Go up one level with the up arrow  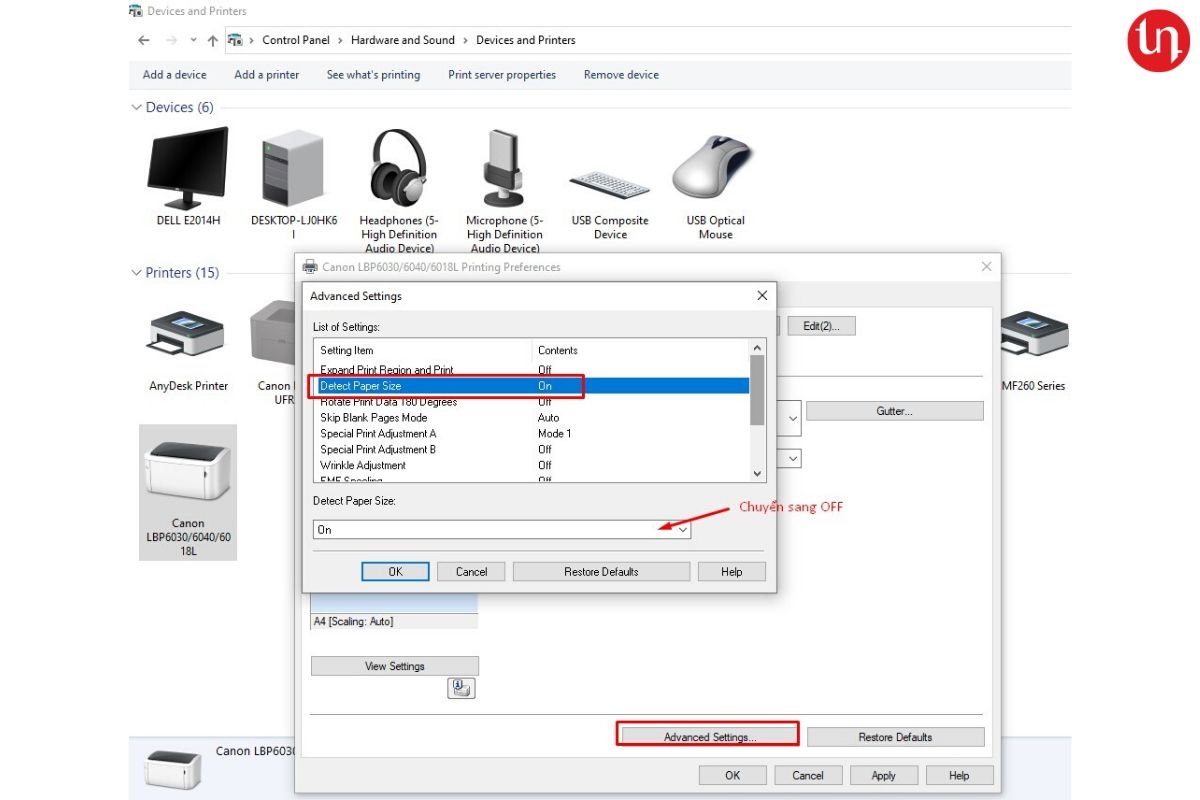click(212, 40)
